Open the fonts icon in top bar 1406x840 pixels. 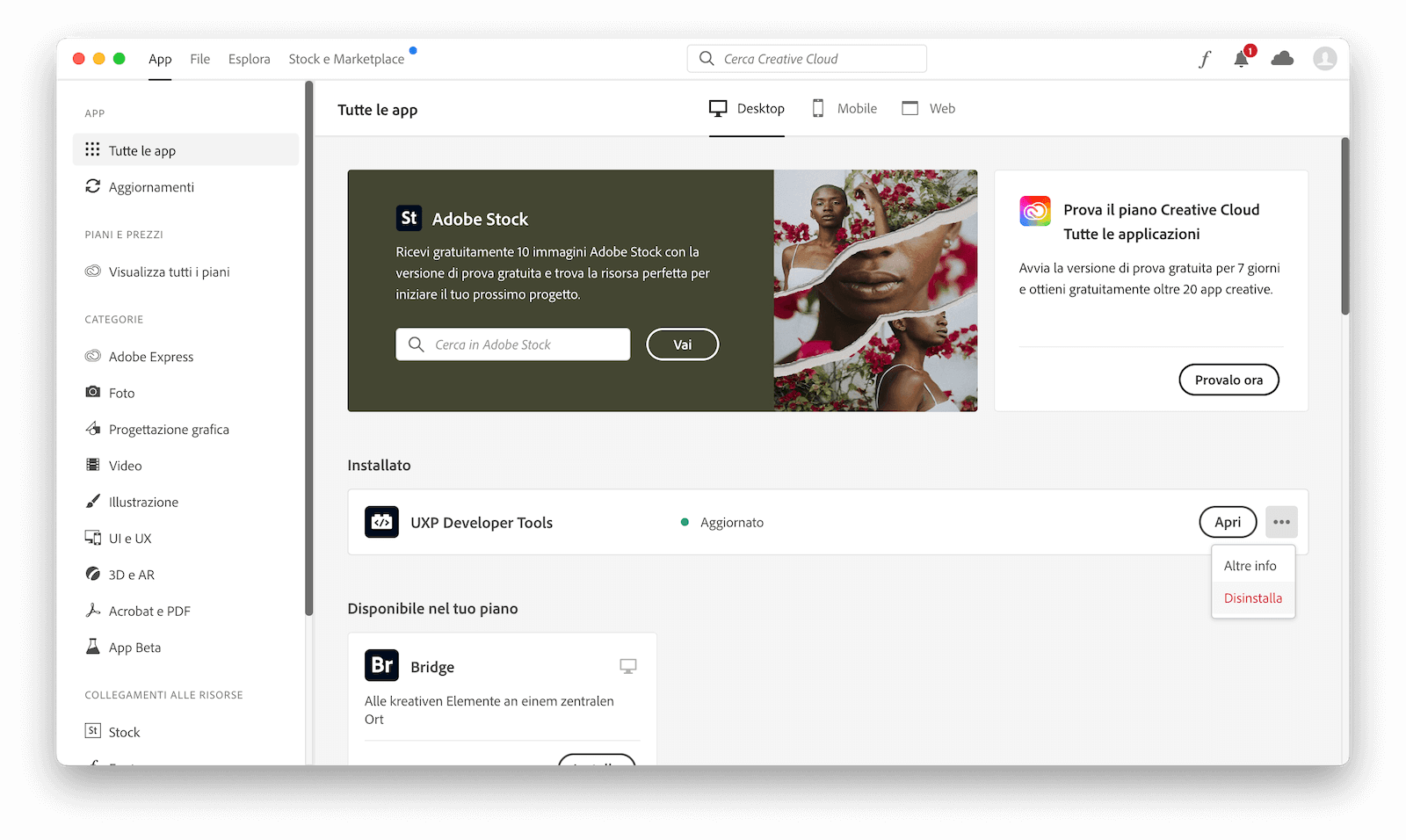click(x=1205, y=59)
